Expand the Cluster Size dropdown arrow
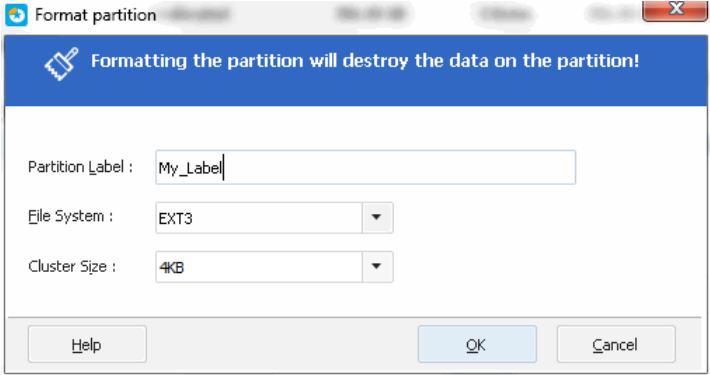Screen dimensions: 710x375 click(x=377, y=267)
